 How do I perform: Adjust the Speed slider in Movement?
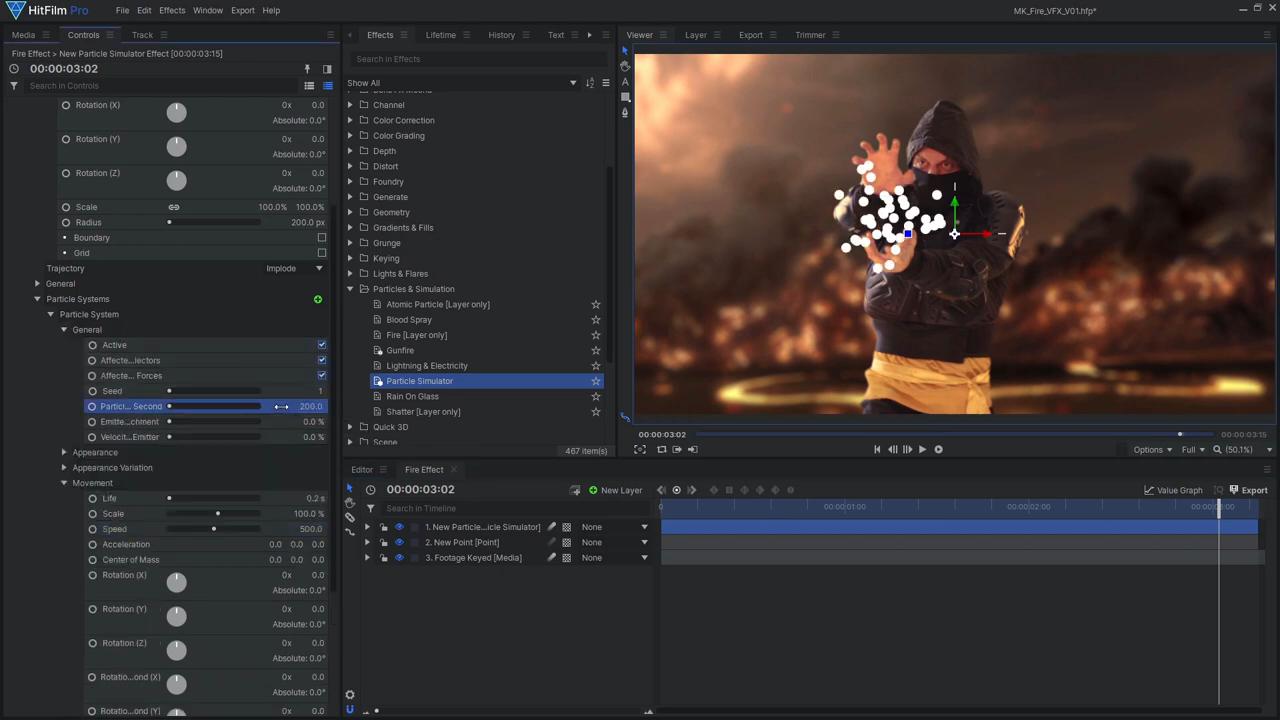214,529
